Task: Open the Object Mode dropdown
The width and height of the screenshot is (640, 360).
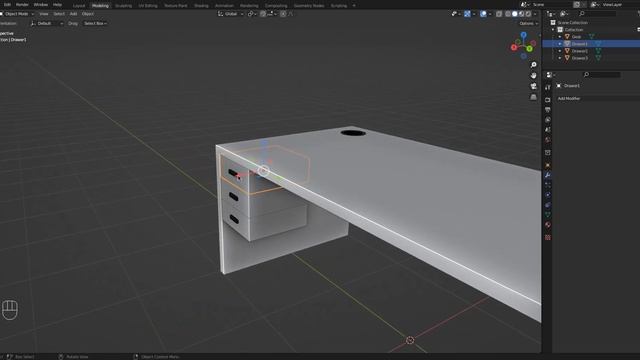Action: pyautogui.click(x=17, y=14)
